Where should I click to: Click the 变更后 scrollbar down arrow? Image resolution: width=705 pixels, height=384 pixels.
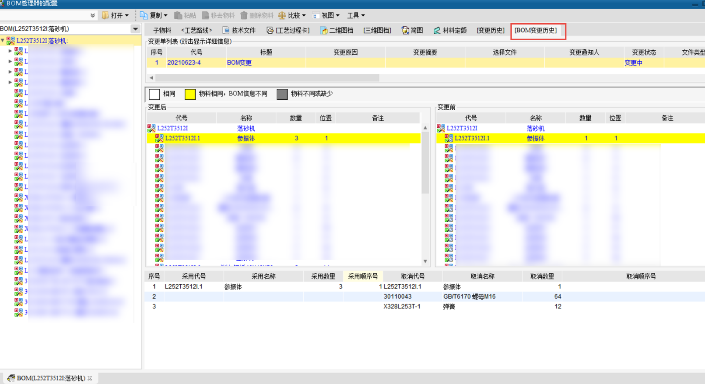point(425,261)
